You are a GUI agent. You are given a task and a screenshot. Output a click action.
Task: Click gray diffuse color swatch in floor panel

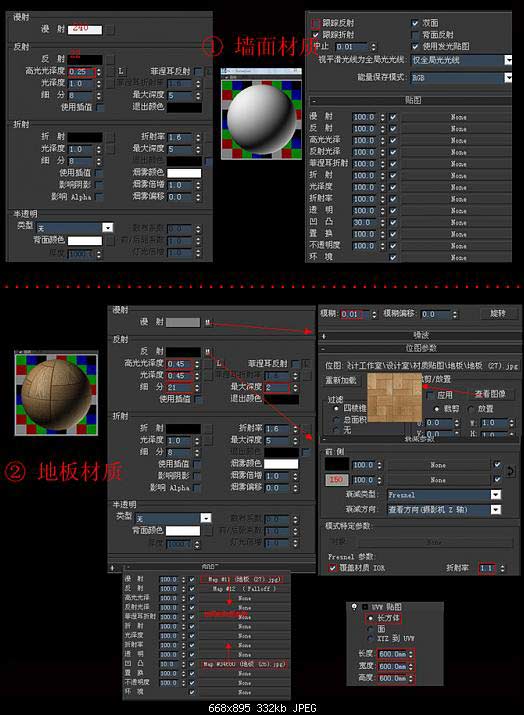coord(183,322)
